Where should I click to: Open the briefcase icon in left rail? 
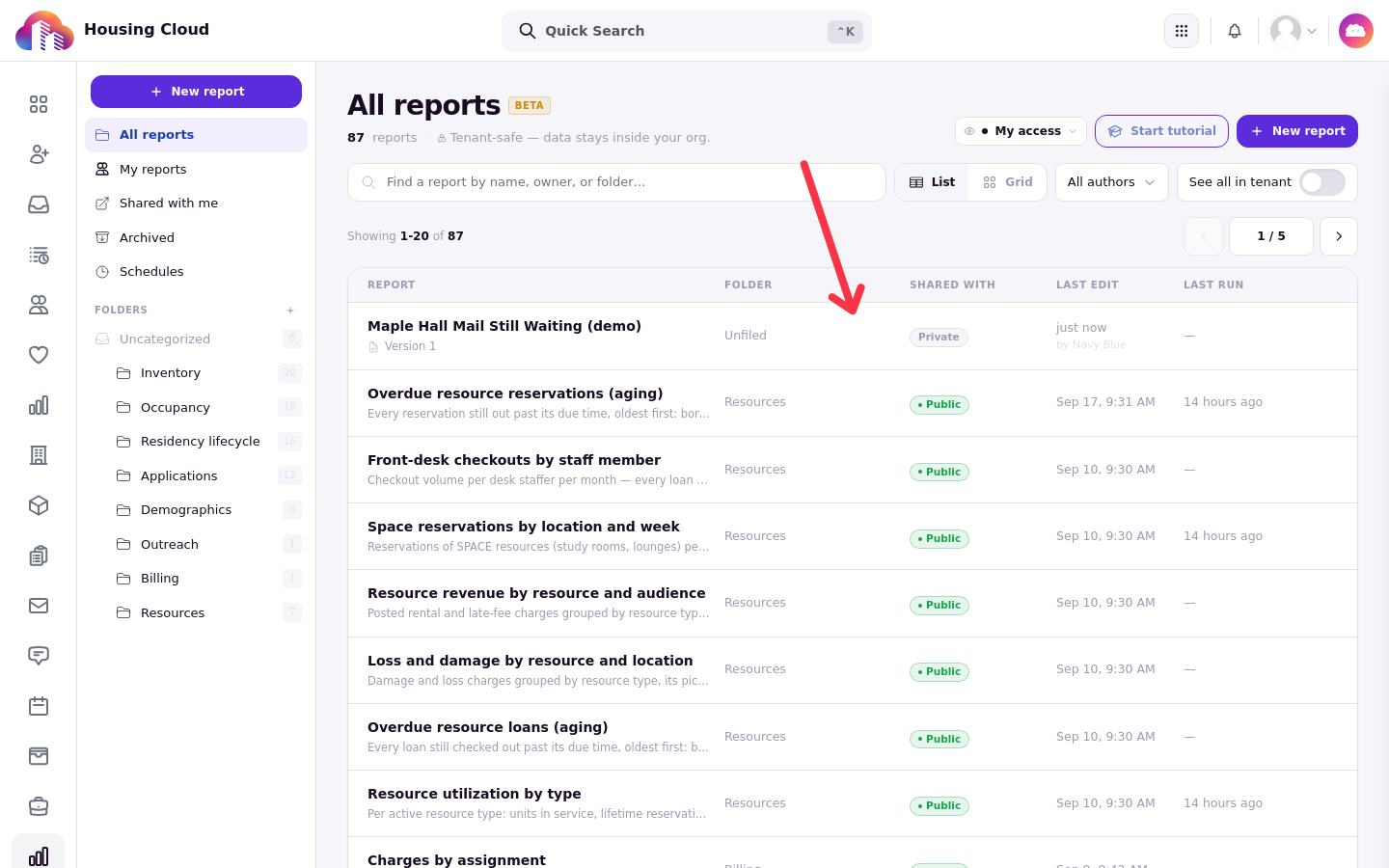click(x=39, y=806)
